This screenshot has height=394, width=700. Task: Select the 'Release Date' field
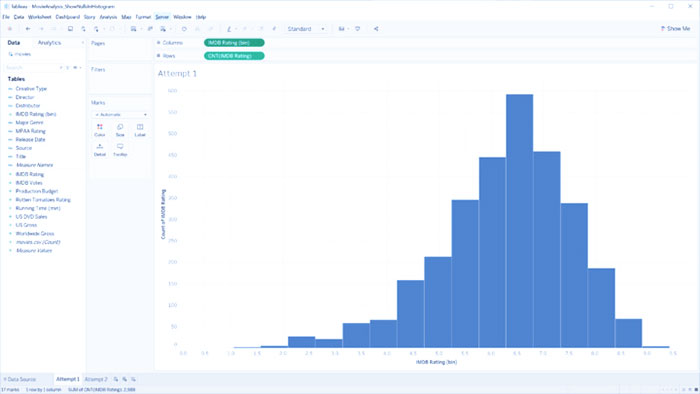click(x=30, y=140)
